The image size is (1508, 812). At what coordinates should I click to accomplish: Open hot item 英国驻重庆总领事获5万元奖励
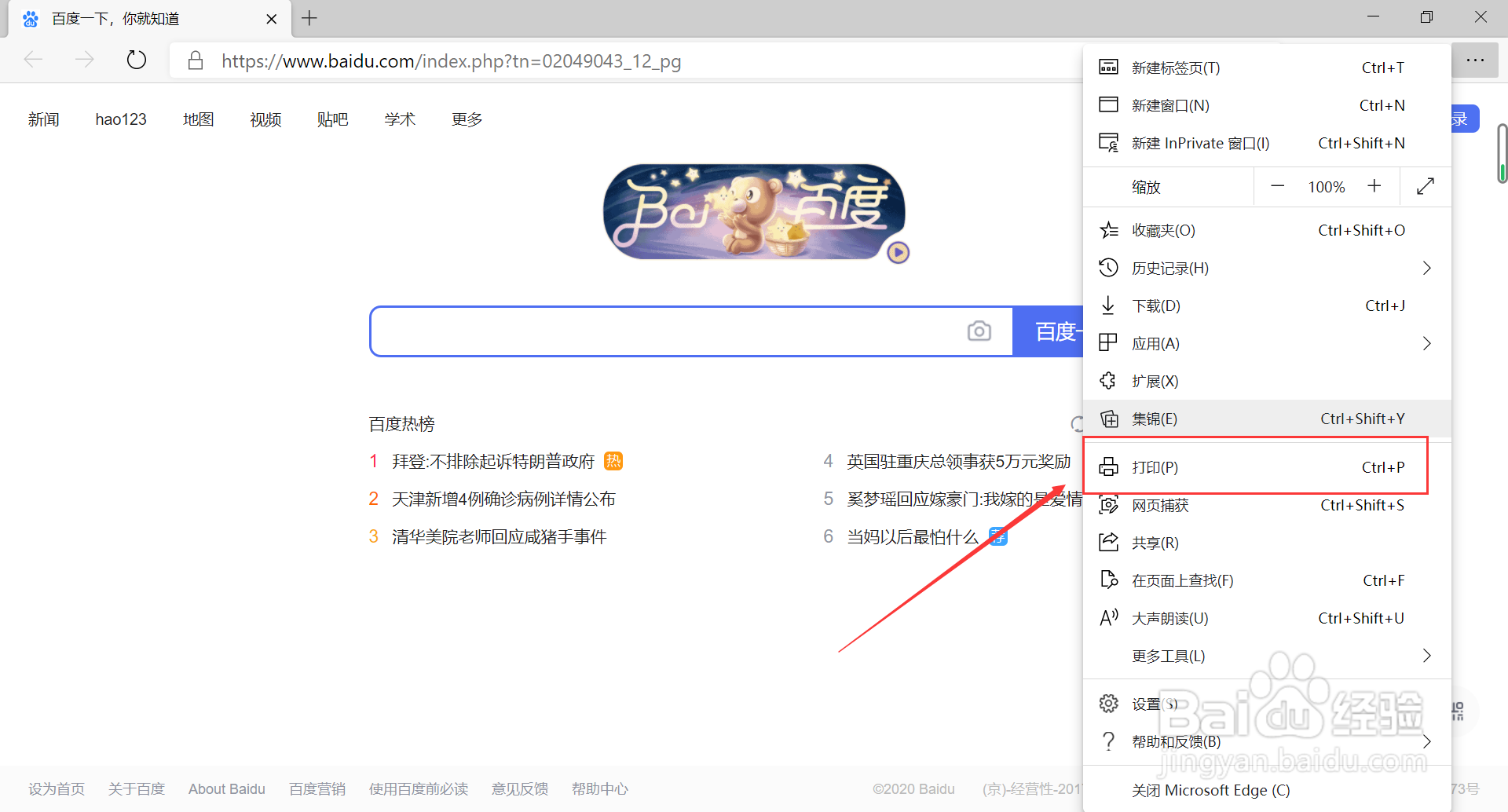[959, 462]
